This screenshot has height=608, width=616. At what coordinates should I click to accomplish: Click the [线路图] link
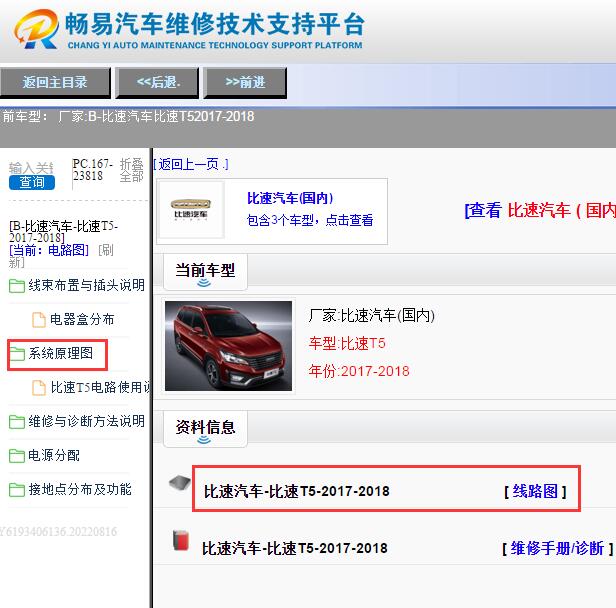[x=535, y=491]
